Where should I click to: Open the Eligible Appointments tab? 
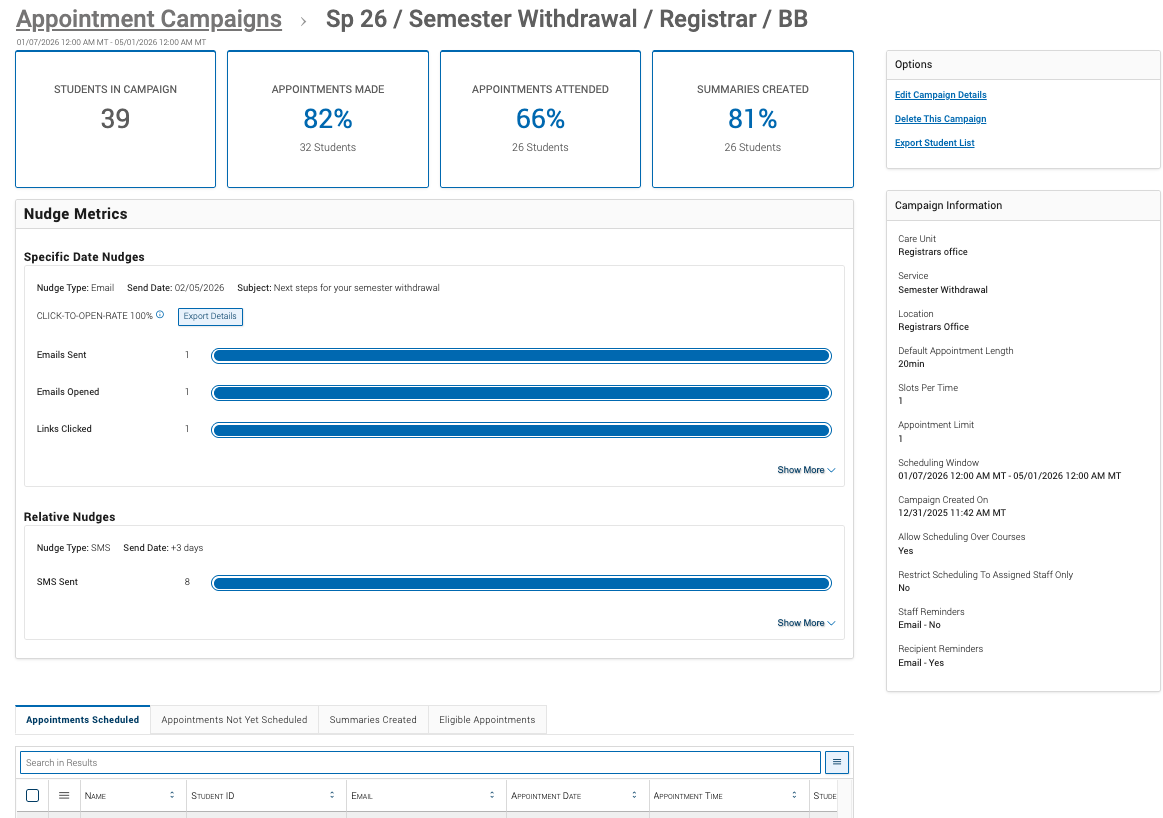coord(487,720)
